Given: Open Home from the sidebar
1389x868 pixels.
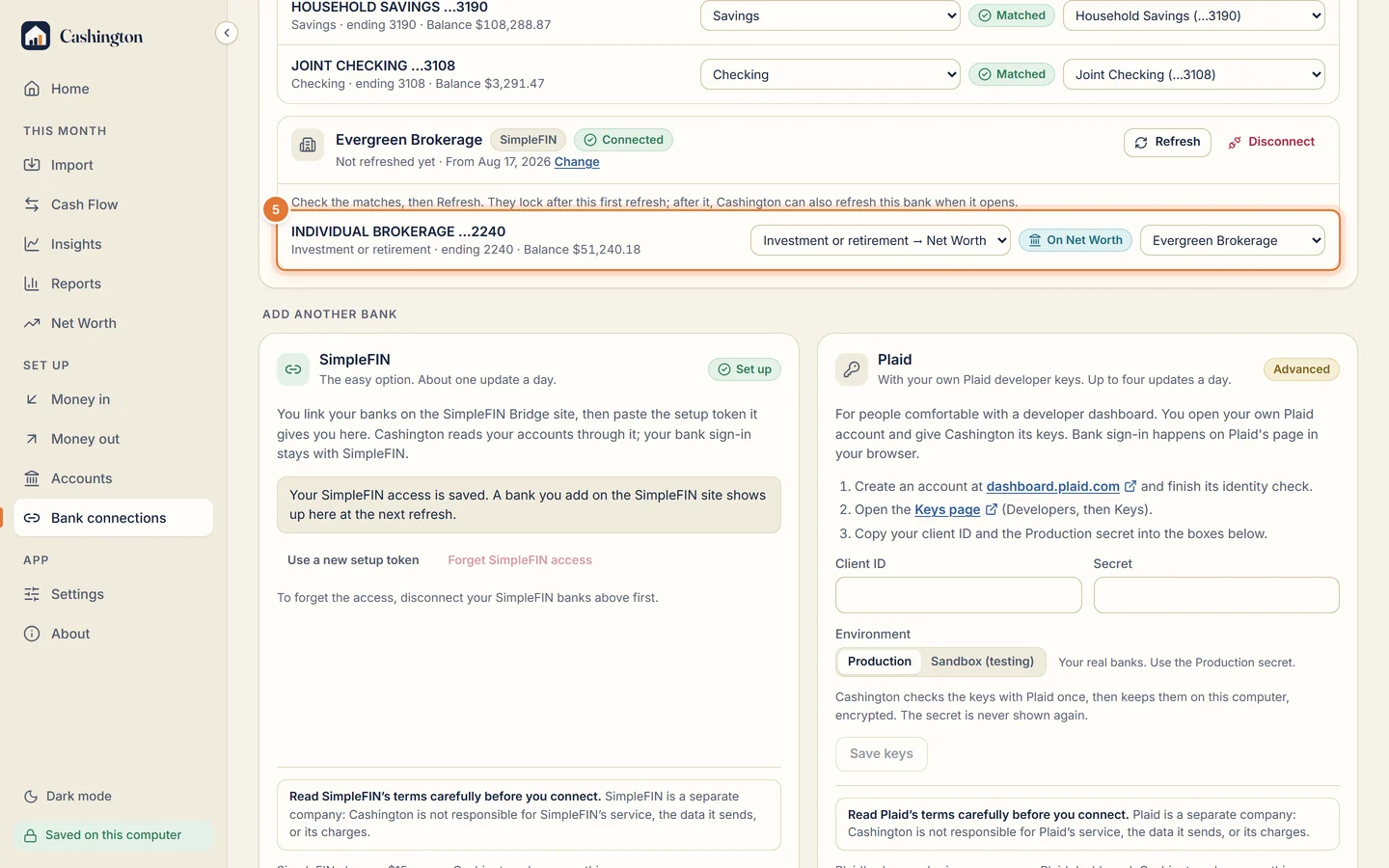Looking at the screenshot, I should 113,89.
